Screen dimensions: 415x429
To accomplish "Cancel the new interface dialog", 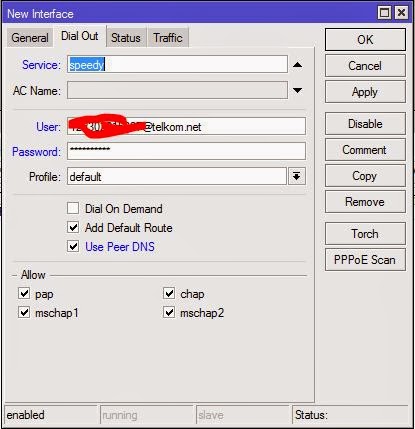I will [x=365, y=66].
